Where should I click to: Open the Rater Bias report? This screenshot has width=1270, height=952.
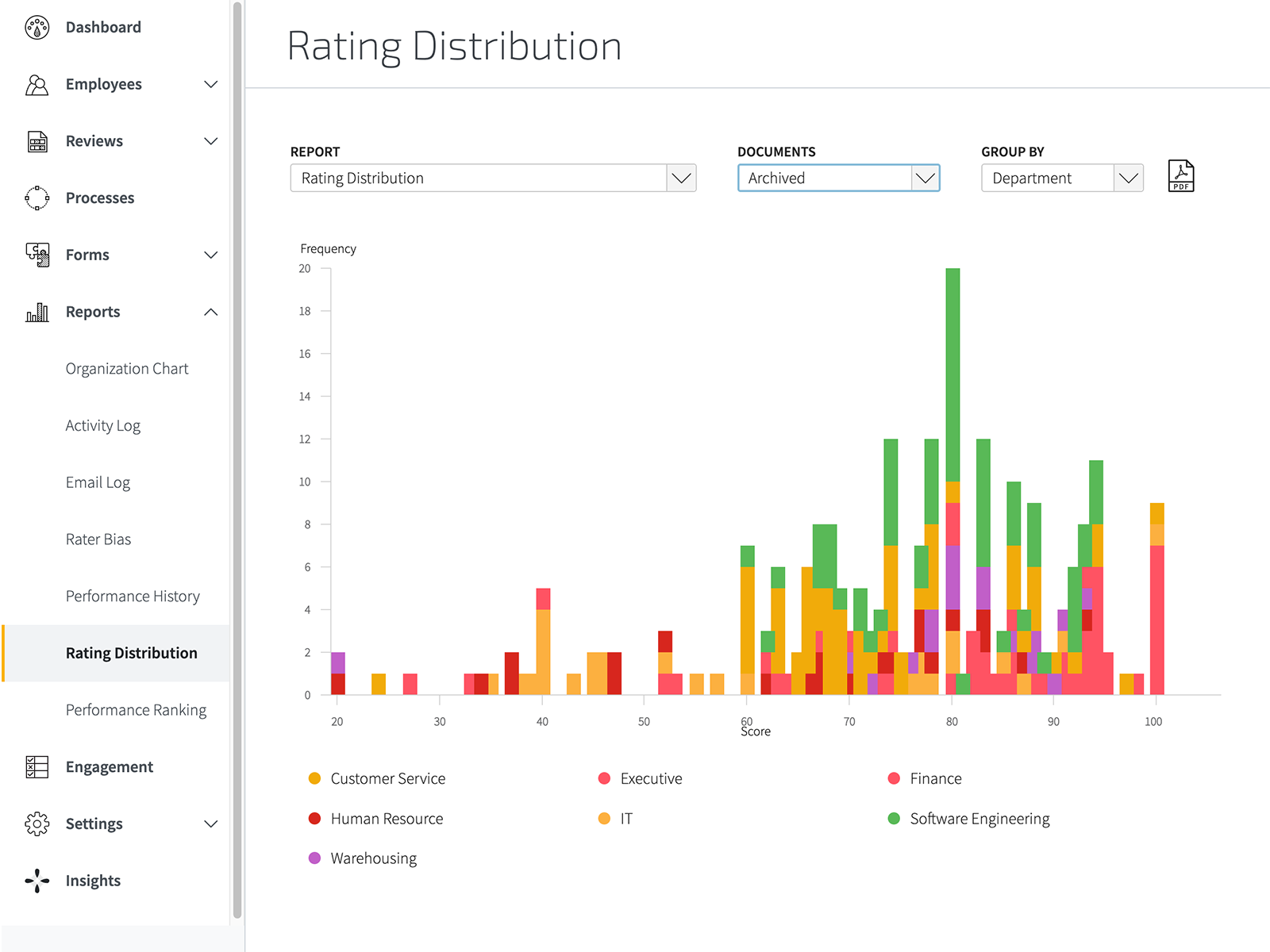98,539
